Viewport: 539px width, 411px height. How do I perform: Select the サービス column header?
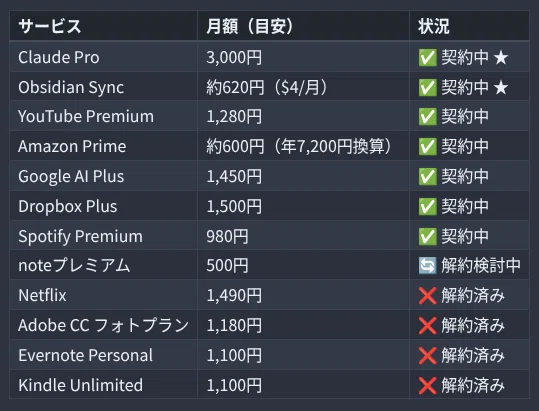[x=104, y=26]
